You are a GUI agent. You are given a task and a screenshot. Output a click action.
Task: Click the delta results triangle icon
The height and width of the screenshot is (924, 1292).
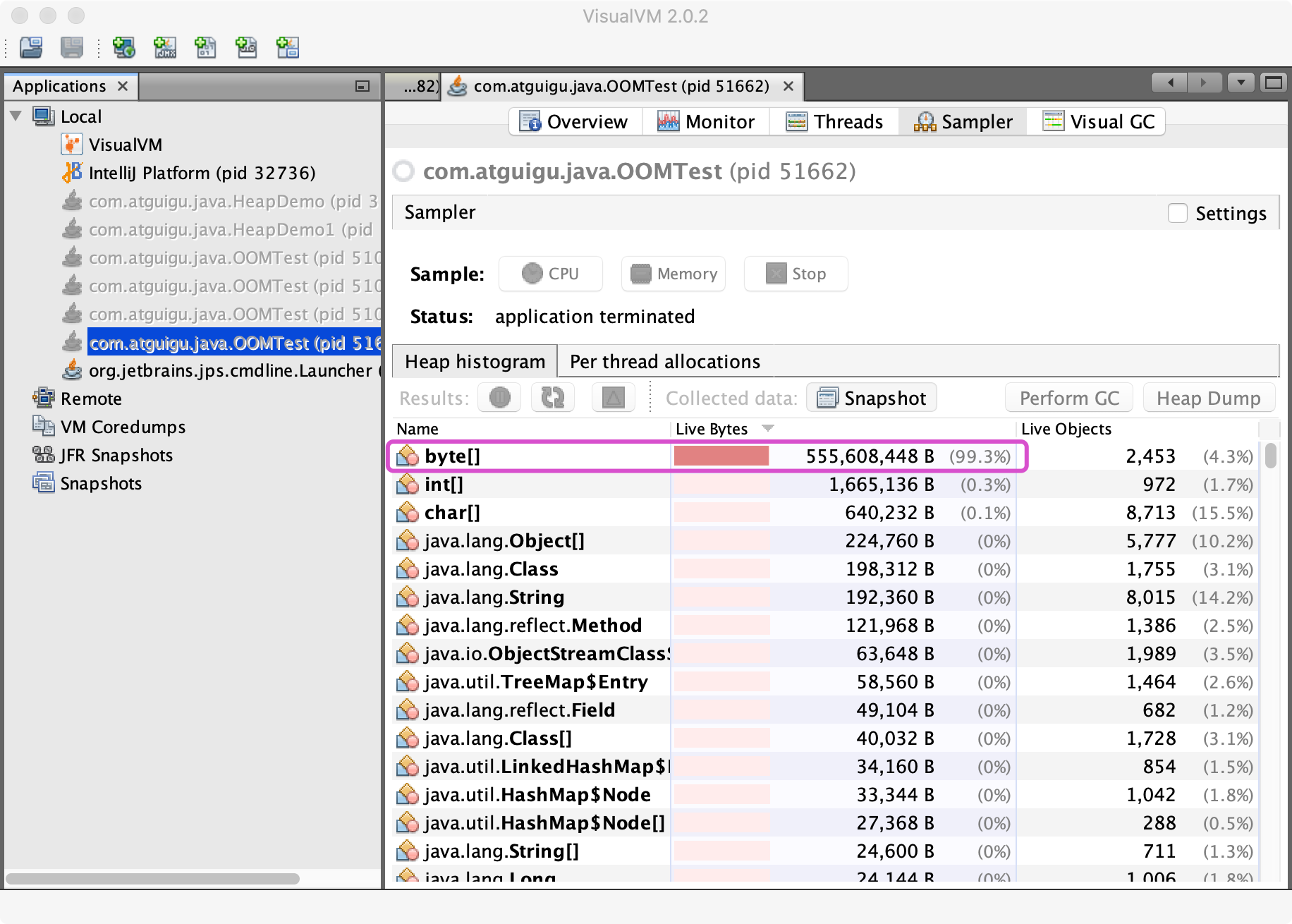click(x=613, y=398)
